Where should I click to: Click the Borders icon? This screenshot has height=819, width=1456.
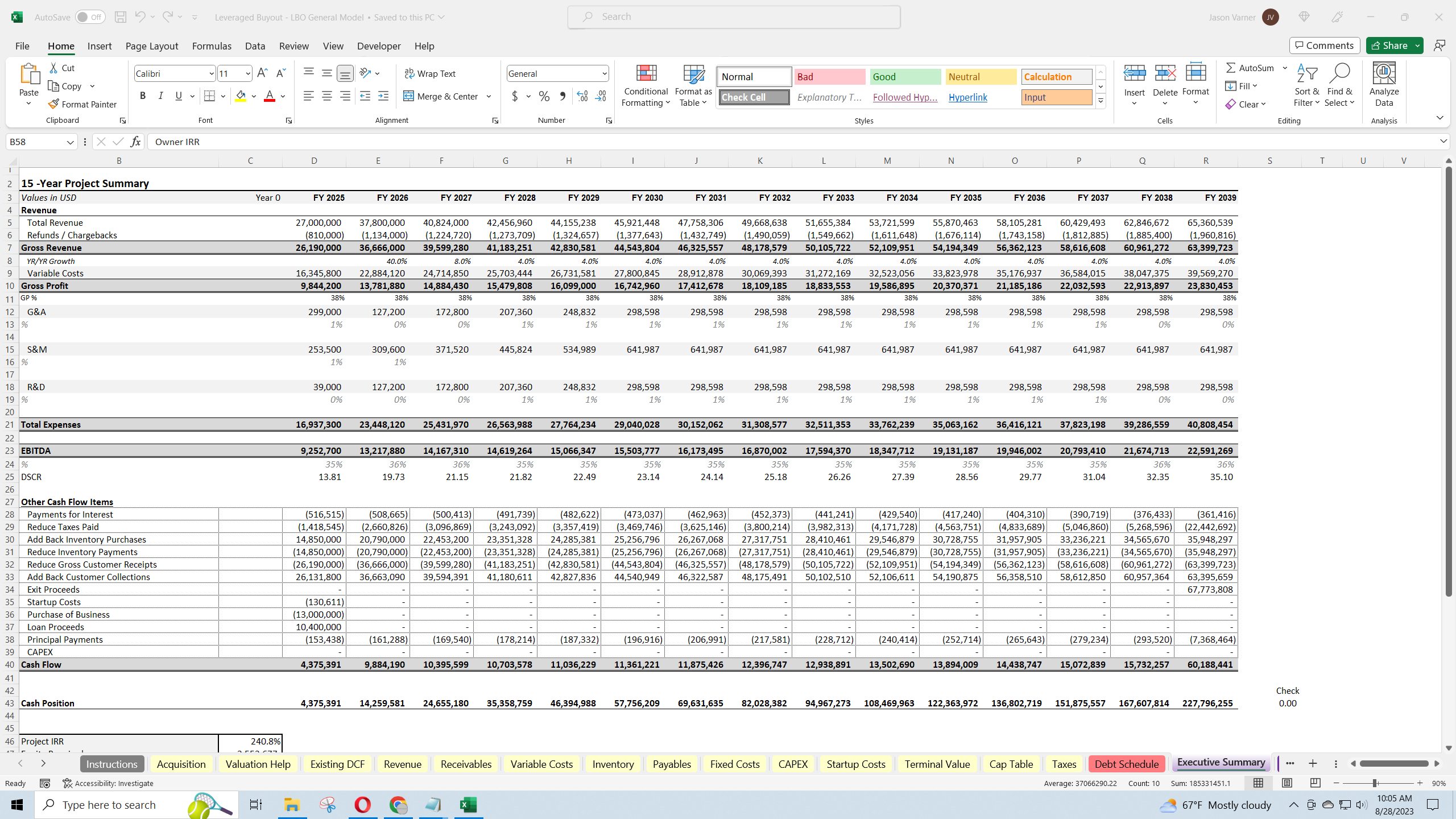[x=209, y=96]
